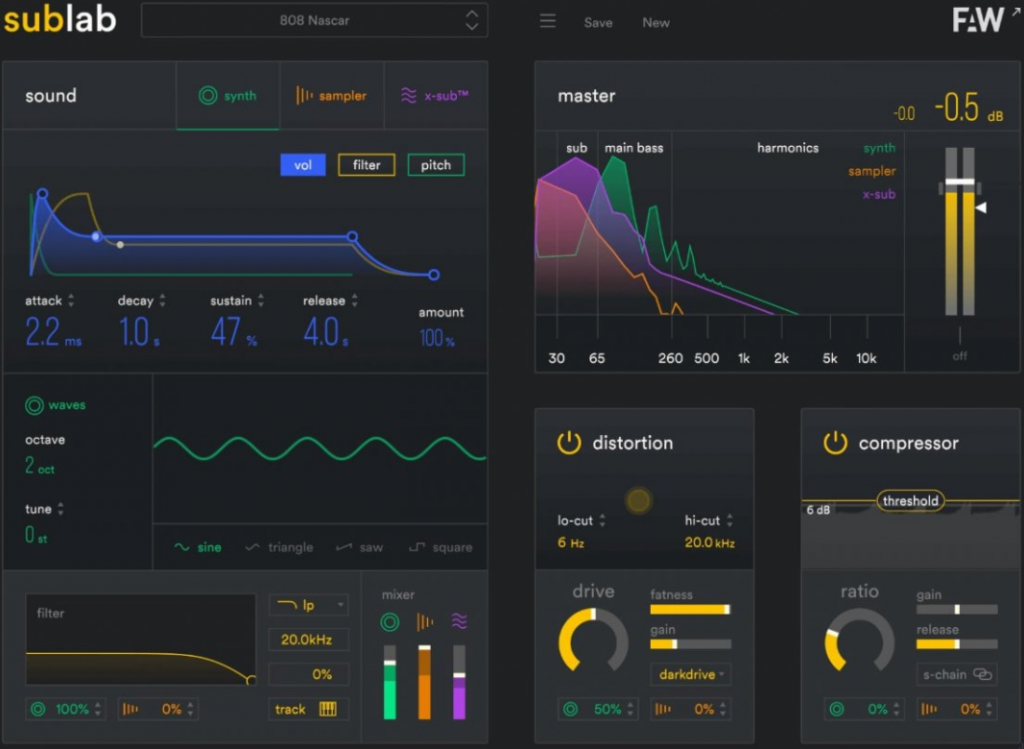The image size is (1024, 749).
Task: Toggle the filter keyboard track icon
Action: (x=328, y=709)
